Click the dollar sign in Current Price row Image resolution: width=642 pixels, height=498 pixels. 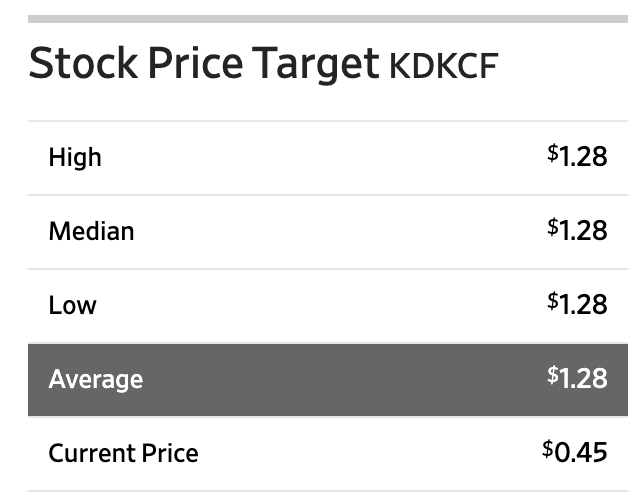(548, 448)
